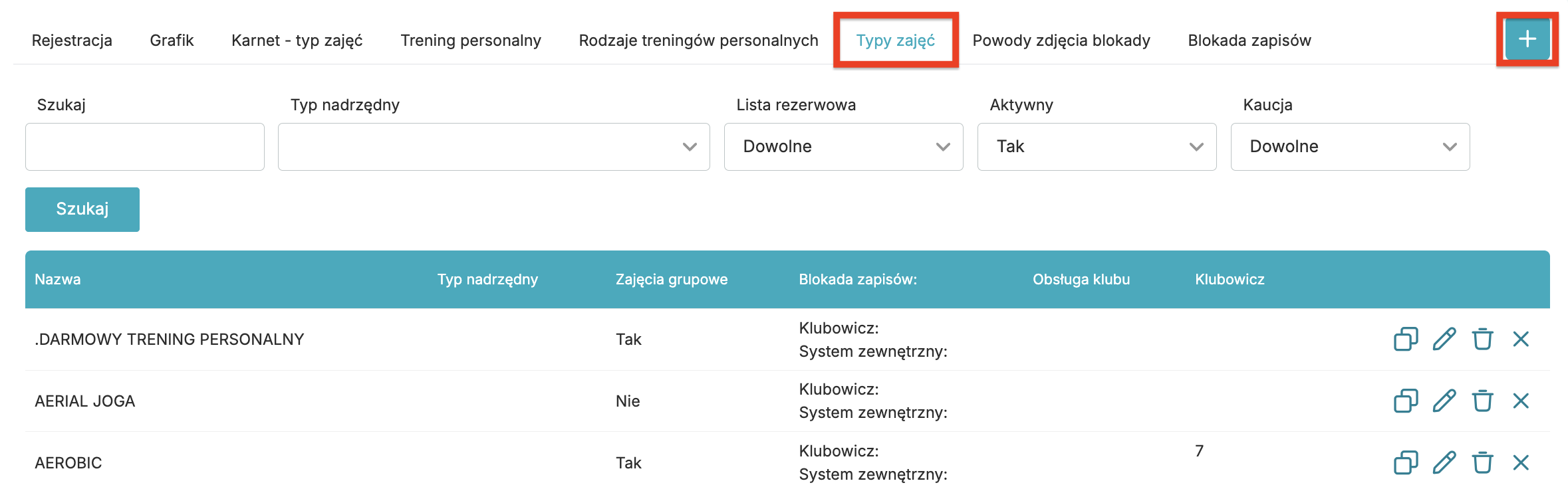Edit the AERIAL JOGA class type
Viewport: 1568px width, 493px height.
1444,401
